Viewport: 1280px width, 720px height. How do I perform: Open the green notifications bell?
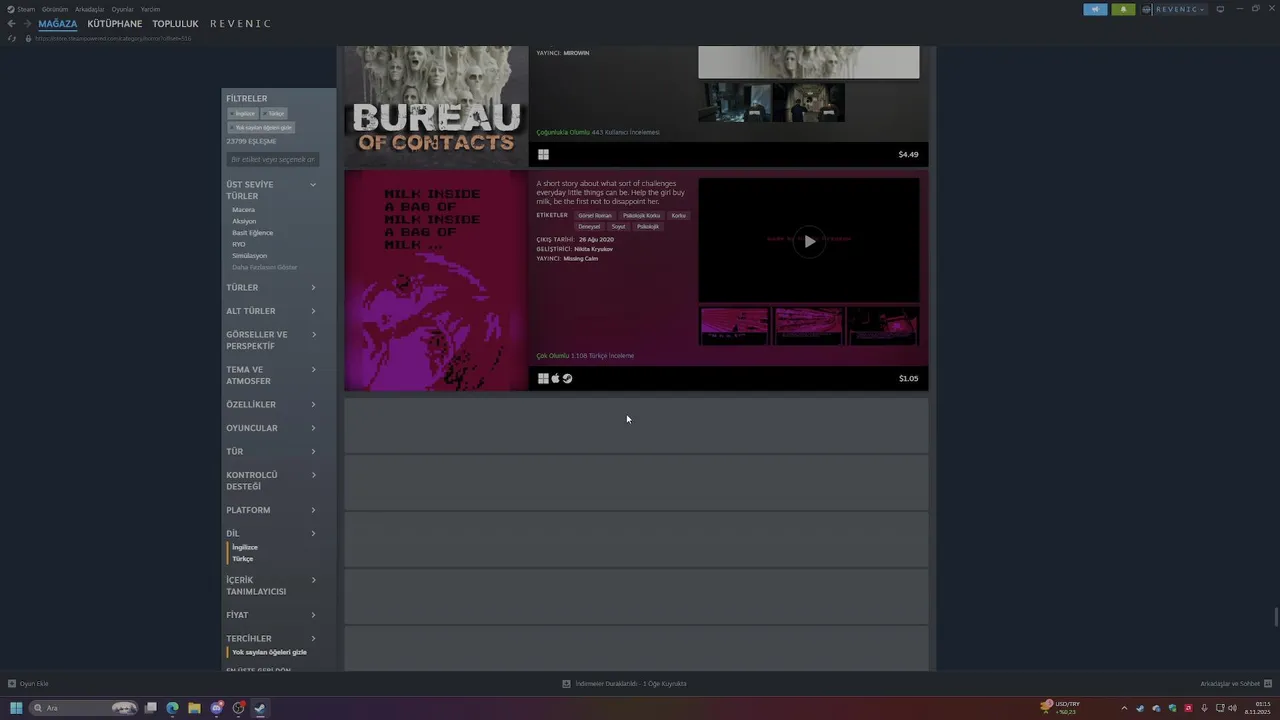1123,9
